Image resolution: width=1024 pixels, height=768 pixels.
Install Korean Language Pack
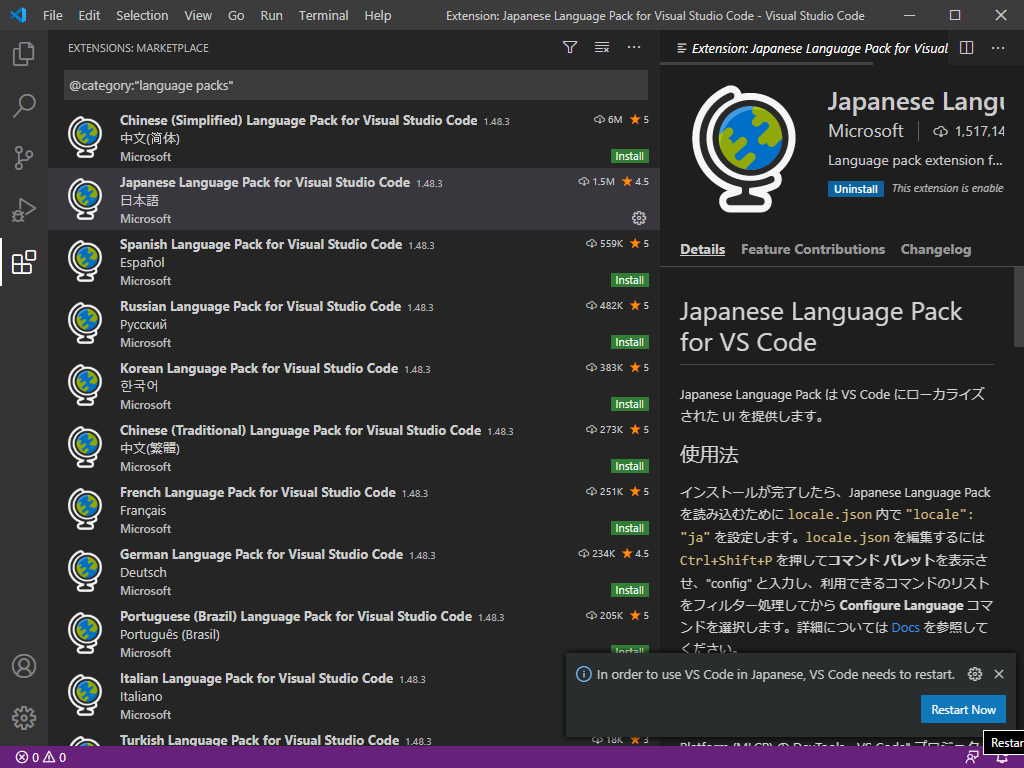630,404
